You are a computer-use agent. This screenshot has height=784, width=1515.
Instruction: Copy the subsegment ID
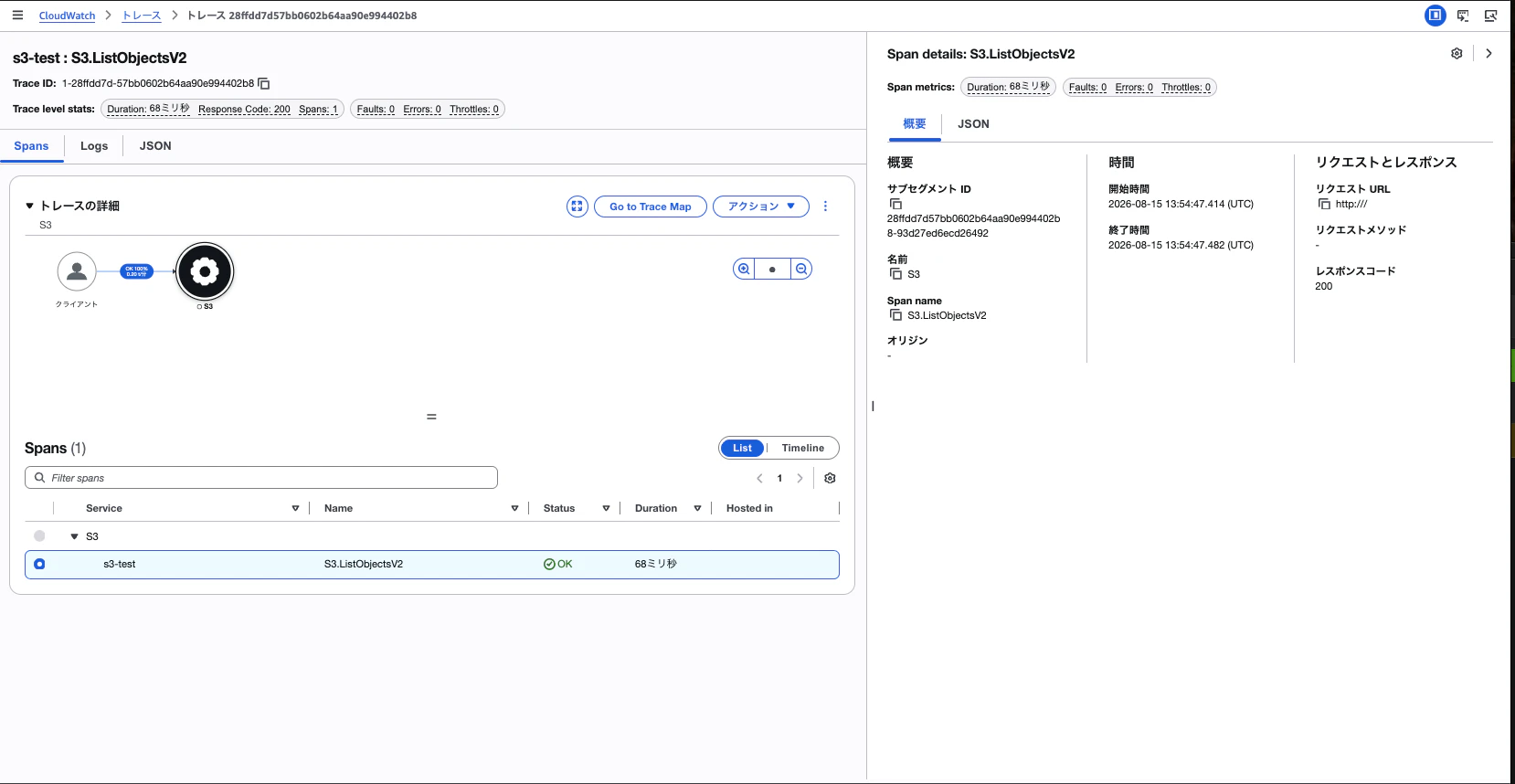pyautogui.click(x=895, y=204)
